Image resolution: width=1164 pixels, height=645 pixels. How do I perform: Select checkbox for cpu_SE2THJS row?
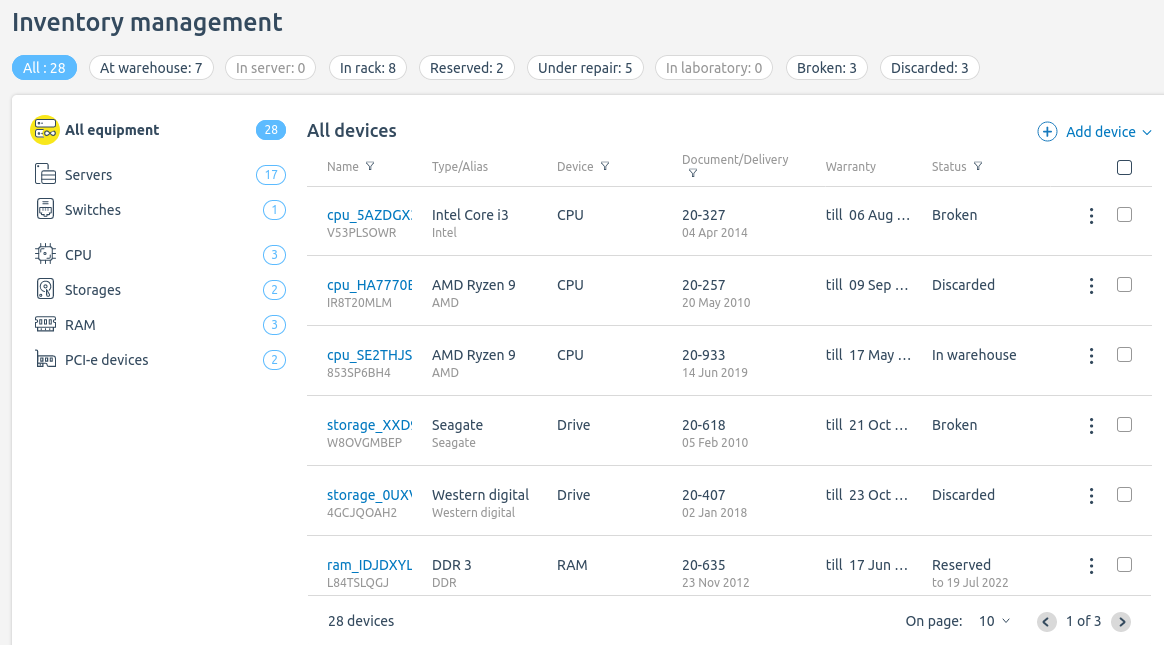1125,355
